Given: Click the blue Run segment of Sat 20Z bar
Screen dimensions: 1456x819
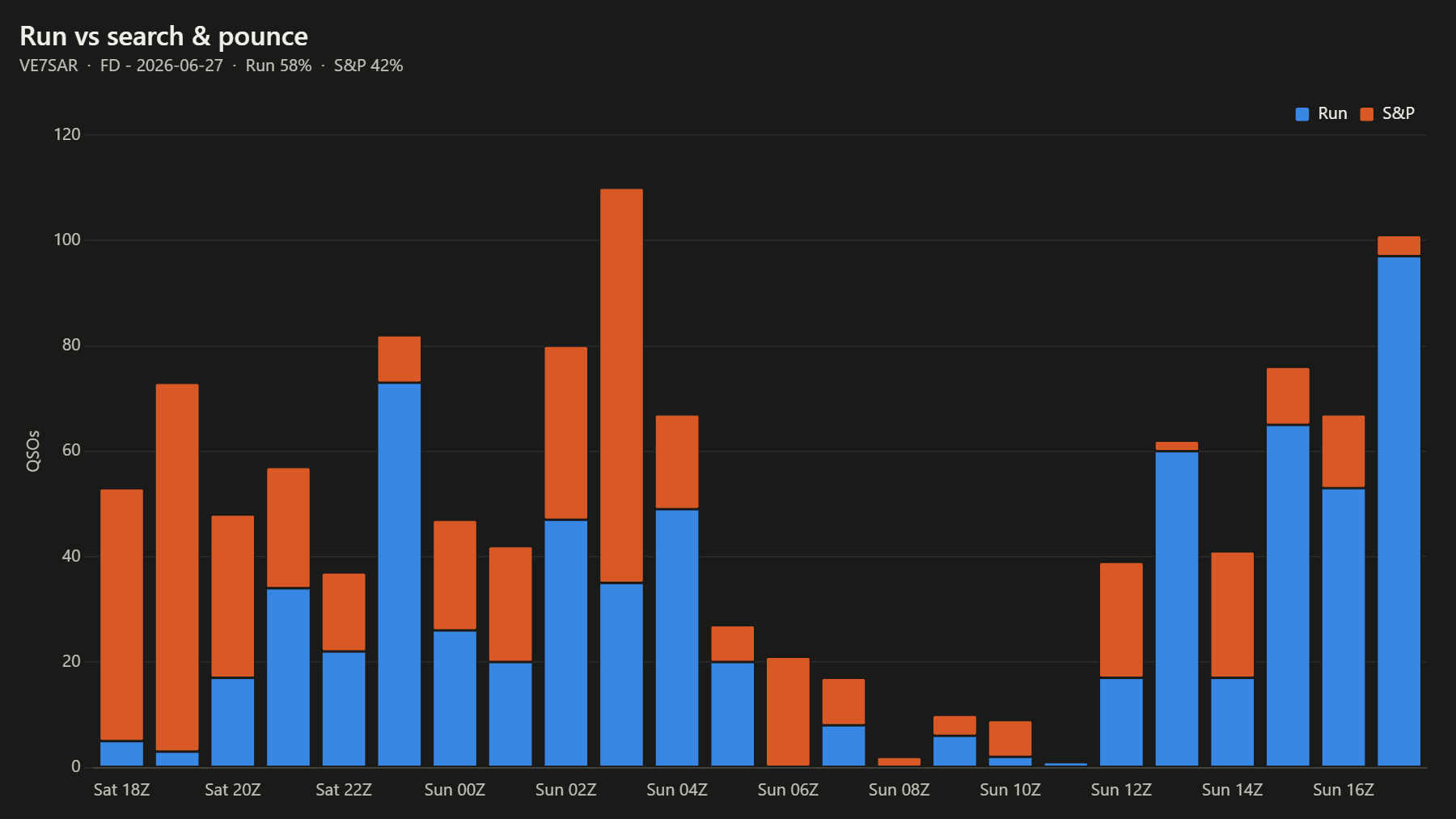Looking at the screenshot, I should pyautogui.click(x=233, y=722).
